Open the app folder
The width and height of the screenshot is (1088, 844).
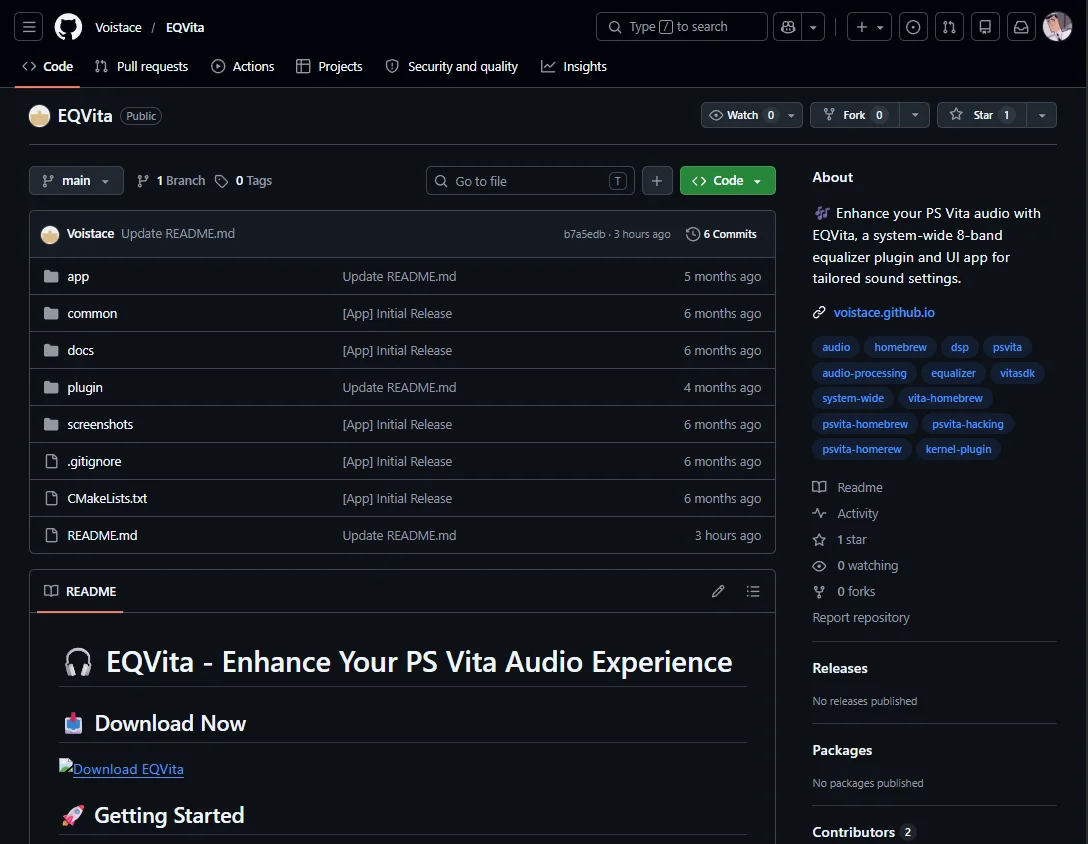pos(78,276)
